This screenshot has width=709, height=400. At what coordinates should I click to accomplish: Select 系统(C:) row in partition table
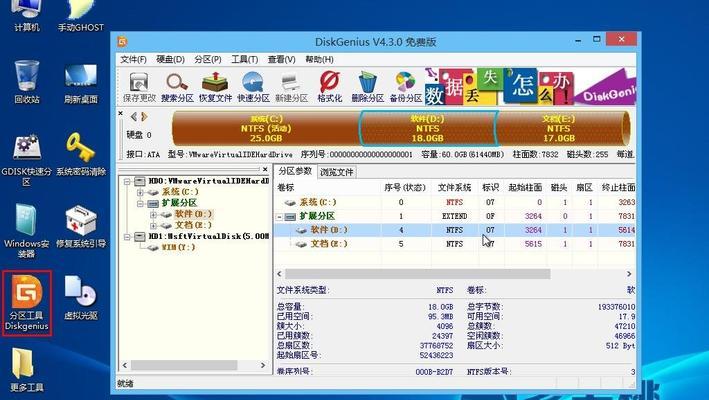pos(456,202)
